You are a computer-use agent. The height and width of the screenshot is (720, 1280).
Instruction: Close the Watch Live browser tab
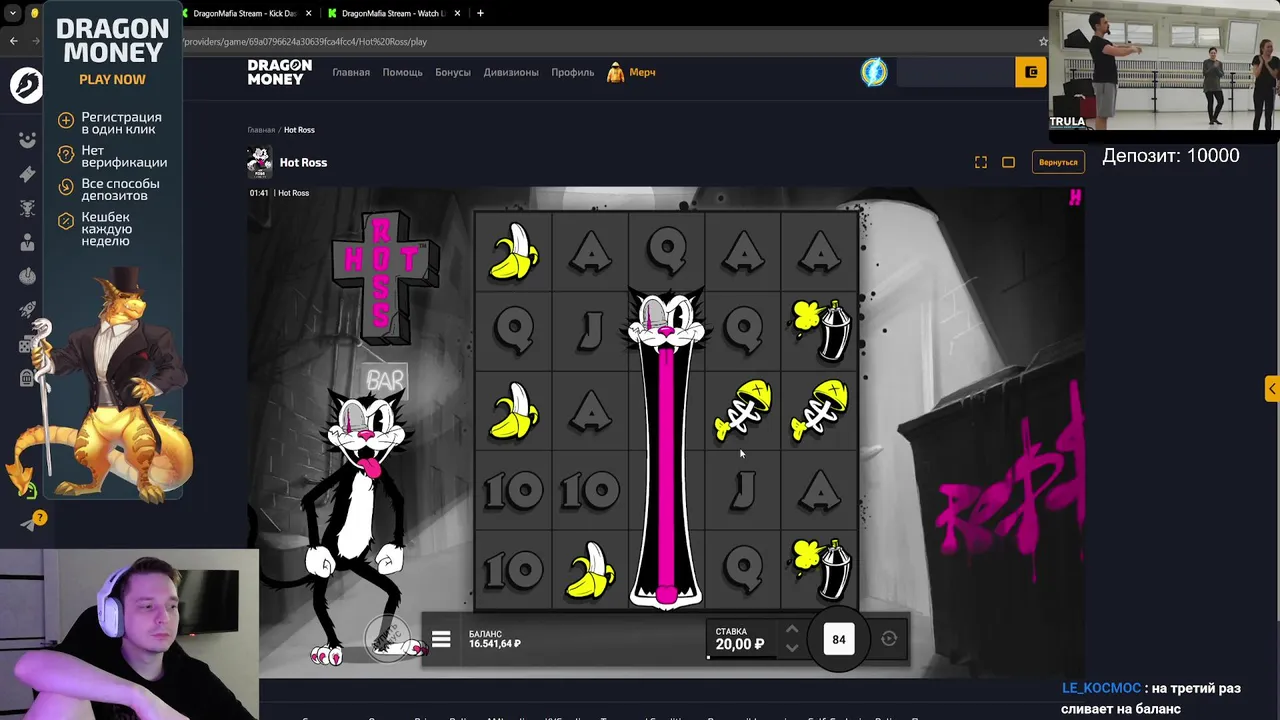tap(459, 13)
